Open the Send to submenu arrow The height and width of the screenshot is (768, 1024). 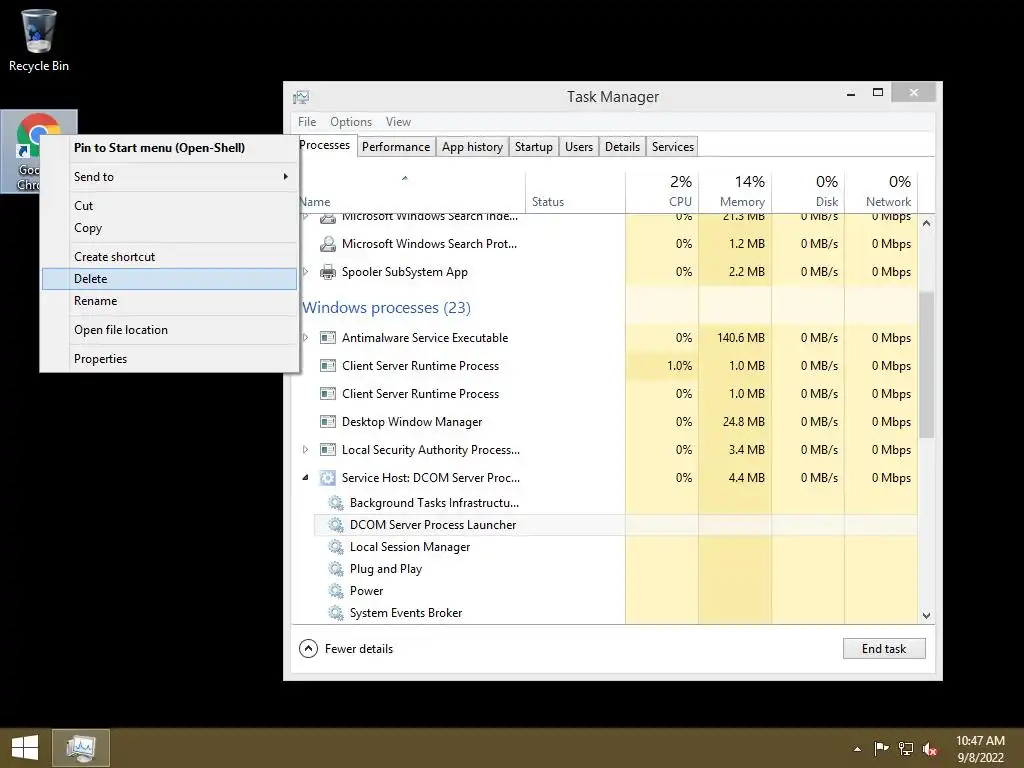click(285, 176)
